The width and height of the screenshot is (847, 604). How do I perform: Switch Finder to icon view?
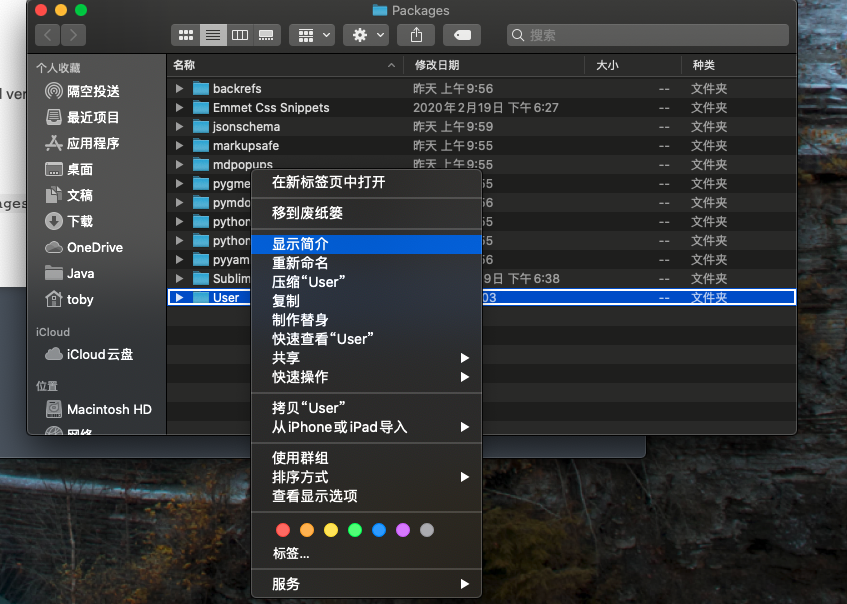[186, 35]
